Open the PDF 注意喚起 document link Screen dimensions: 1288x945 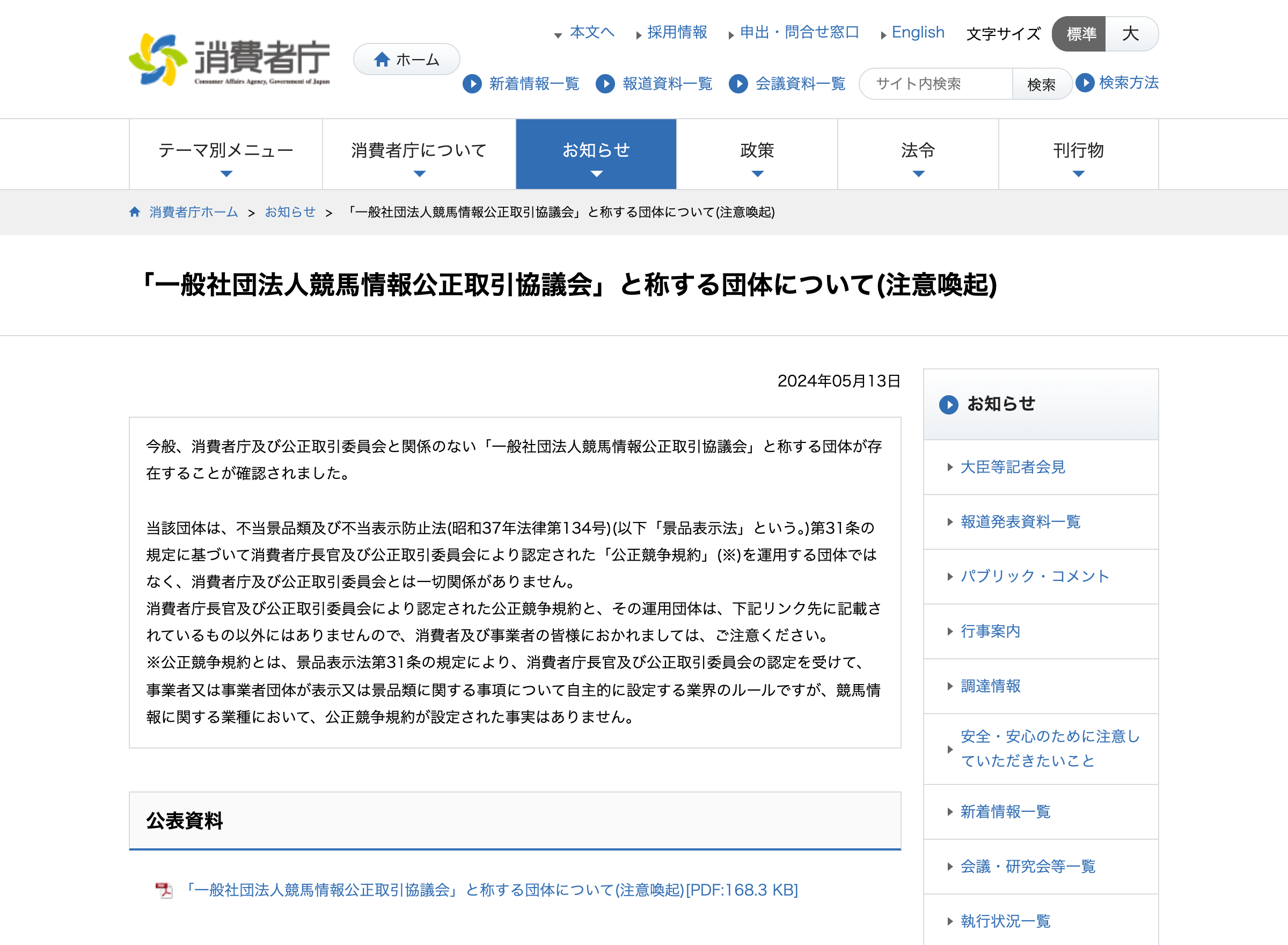pos(491,890)
